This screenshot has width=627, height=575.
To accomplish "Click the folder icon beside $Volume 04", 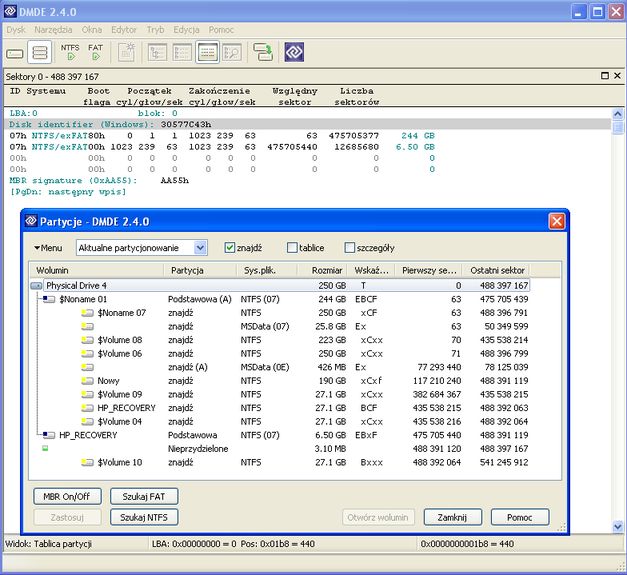I will click(88, 421).
